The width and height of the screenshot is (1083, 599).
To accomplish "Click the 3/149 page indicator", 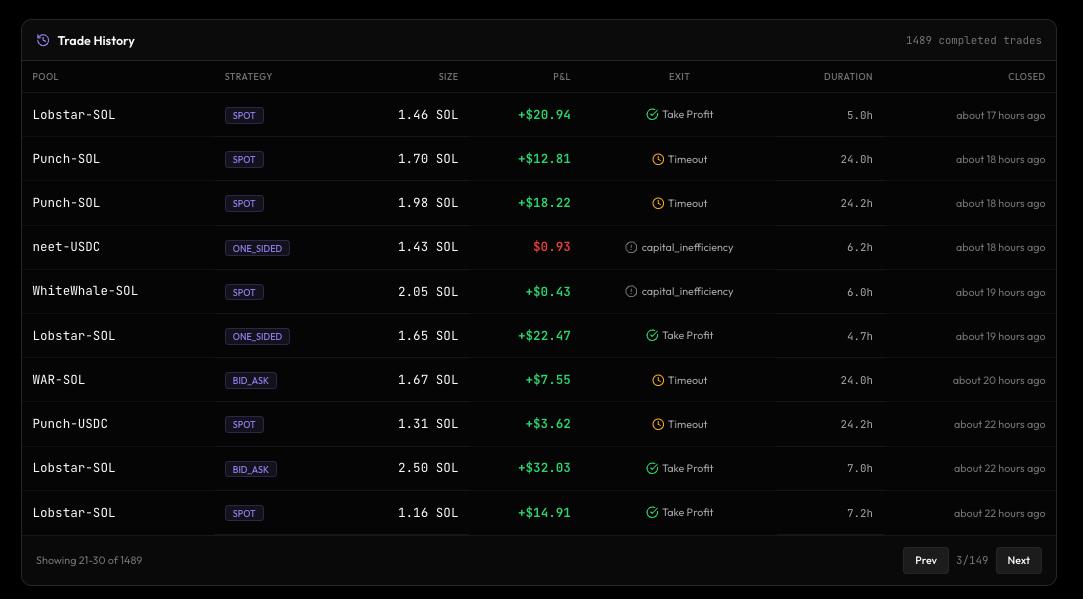I will tap(972, 560).
